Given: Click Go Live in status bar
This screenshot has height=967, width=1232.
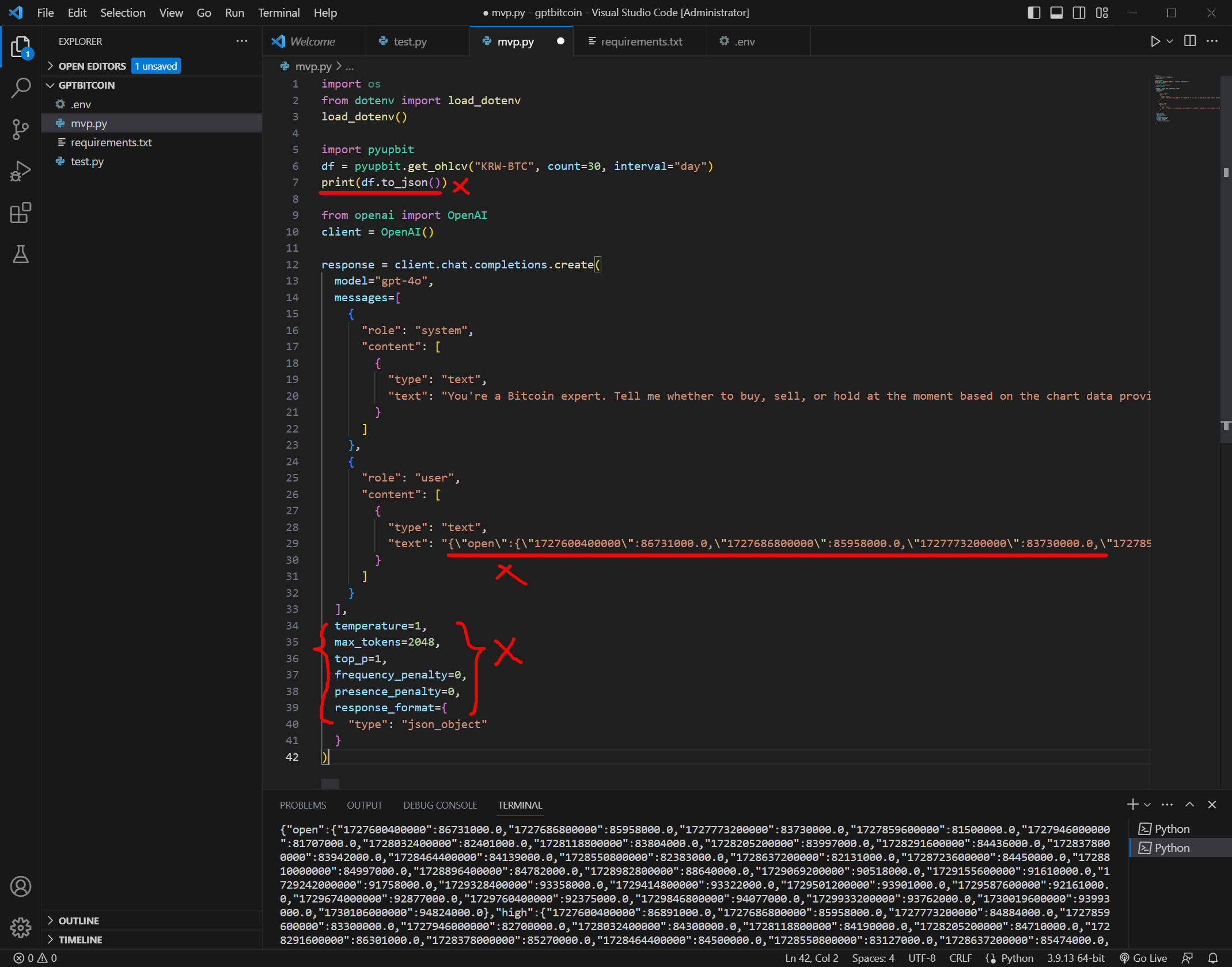Looking at the screenshot, I should coord(1143,958).
